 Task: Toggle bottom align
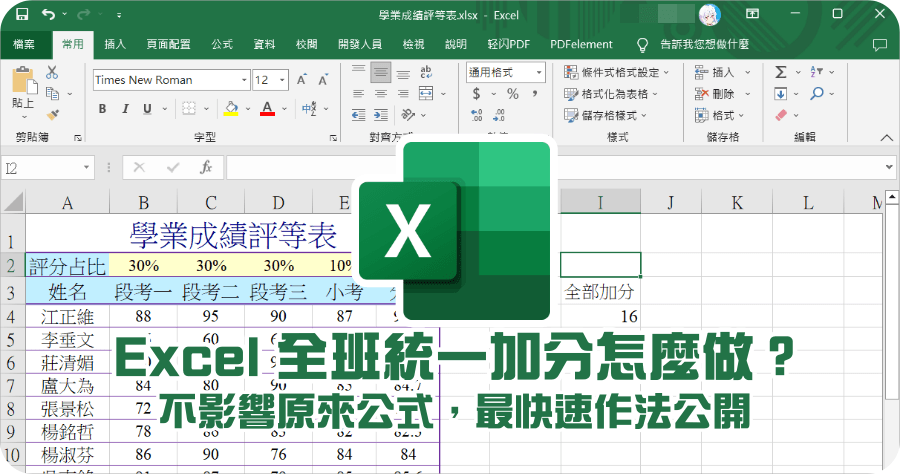404,73
